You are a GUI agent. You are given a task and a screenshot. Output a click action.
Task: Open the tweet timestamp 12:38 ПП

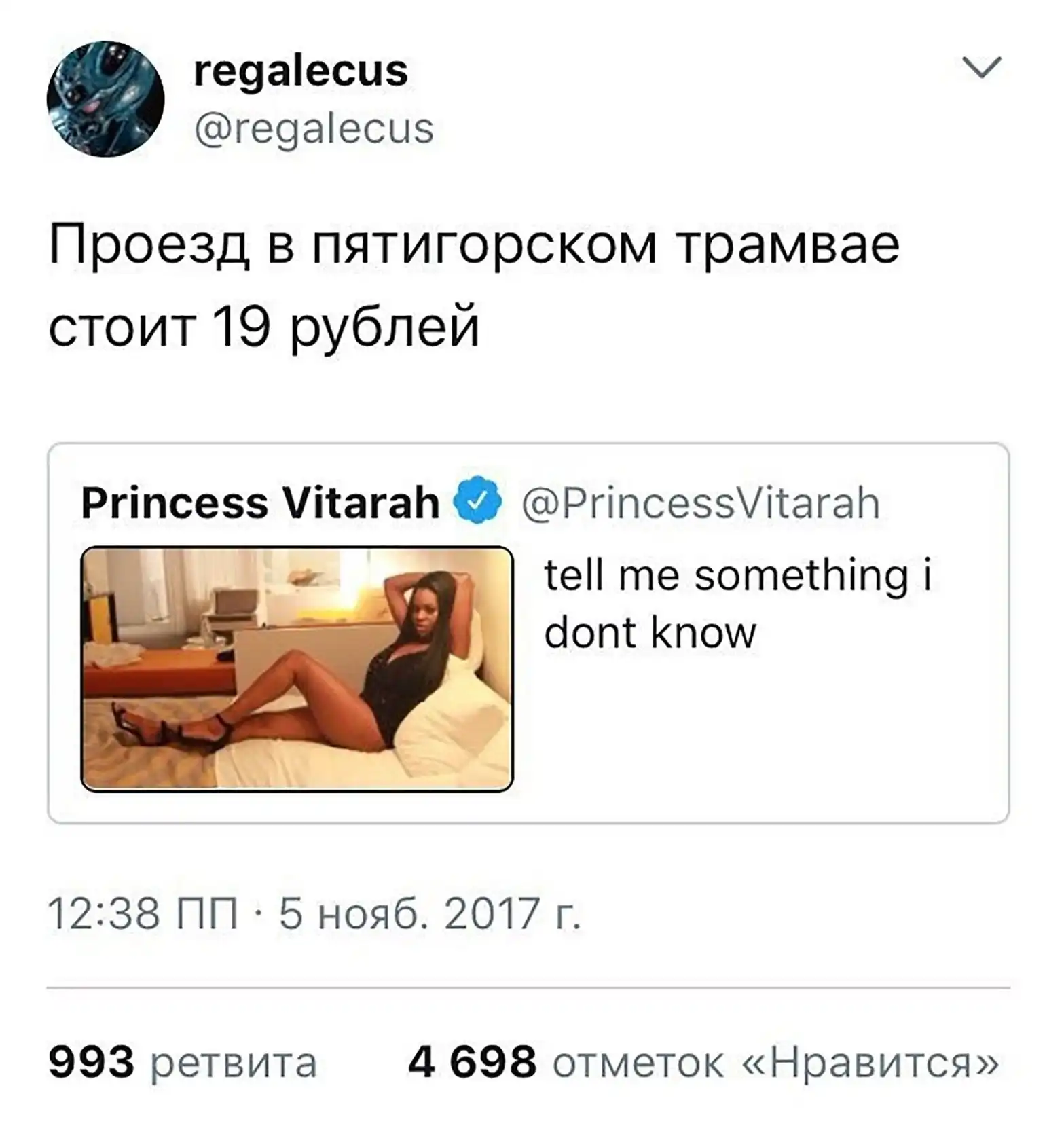pos(143,913)
